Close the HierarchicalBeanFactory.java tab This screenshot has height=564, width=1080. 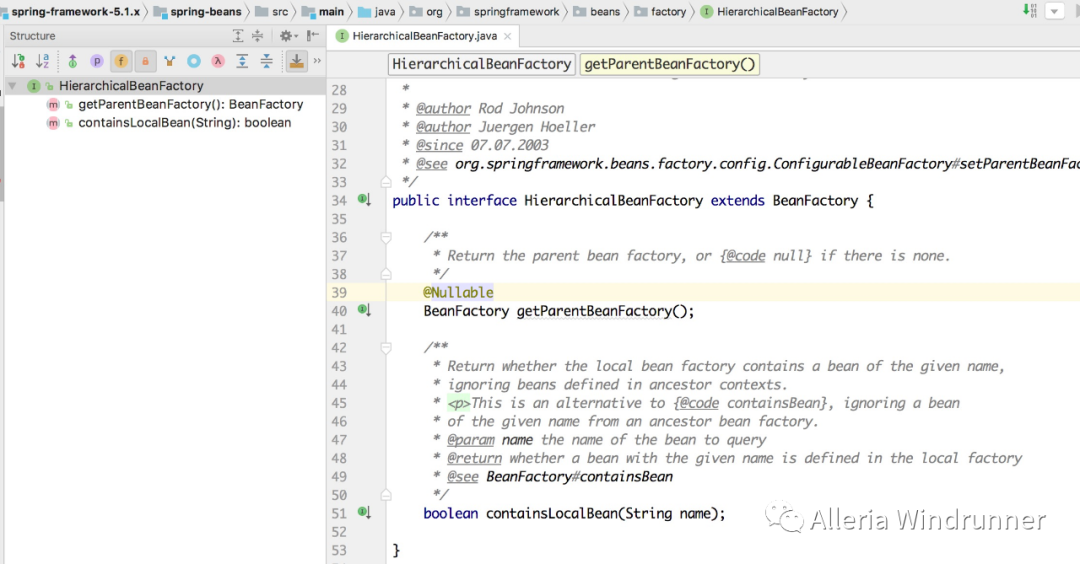coord(508,36)
